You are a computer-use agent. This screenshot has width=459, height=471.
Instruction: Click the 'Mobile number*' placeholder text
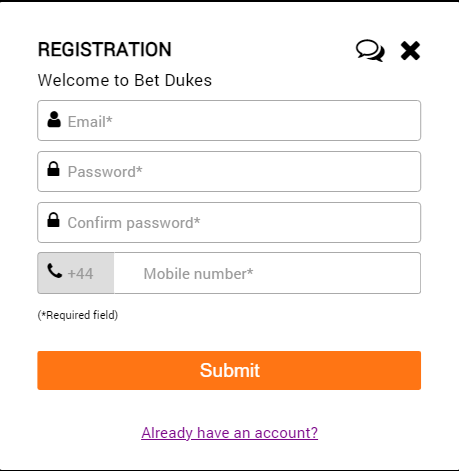pos(198,274)
